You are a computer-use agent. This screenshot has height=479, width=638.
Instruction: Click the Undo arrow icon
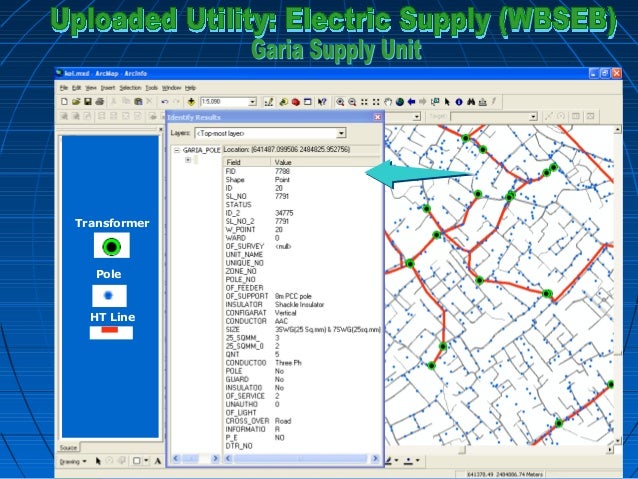pos(164,102)
